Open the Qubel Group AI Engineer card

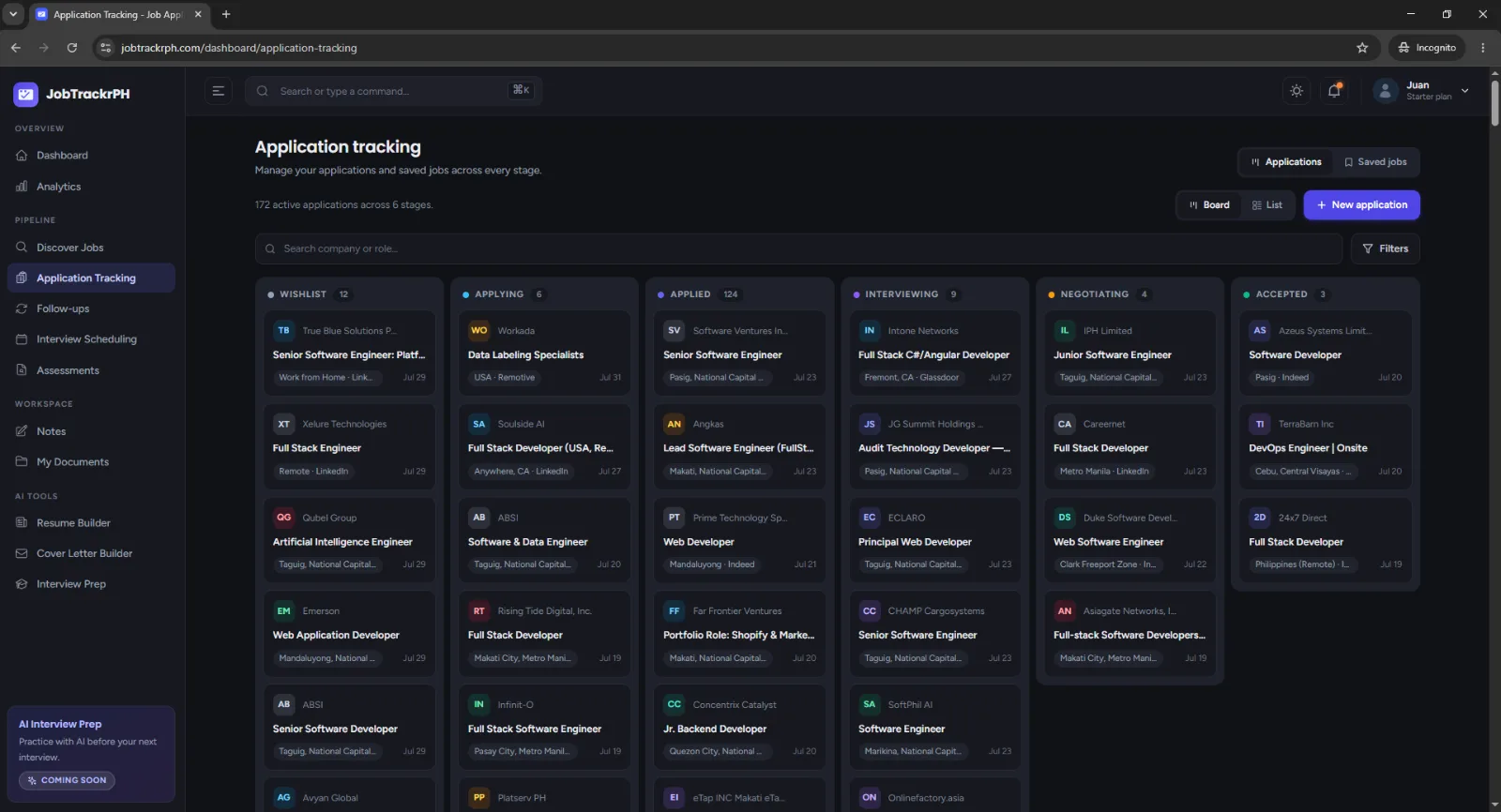pos(349,541)
